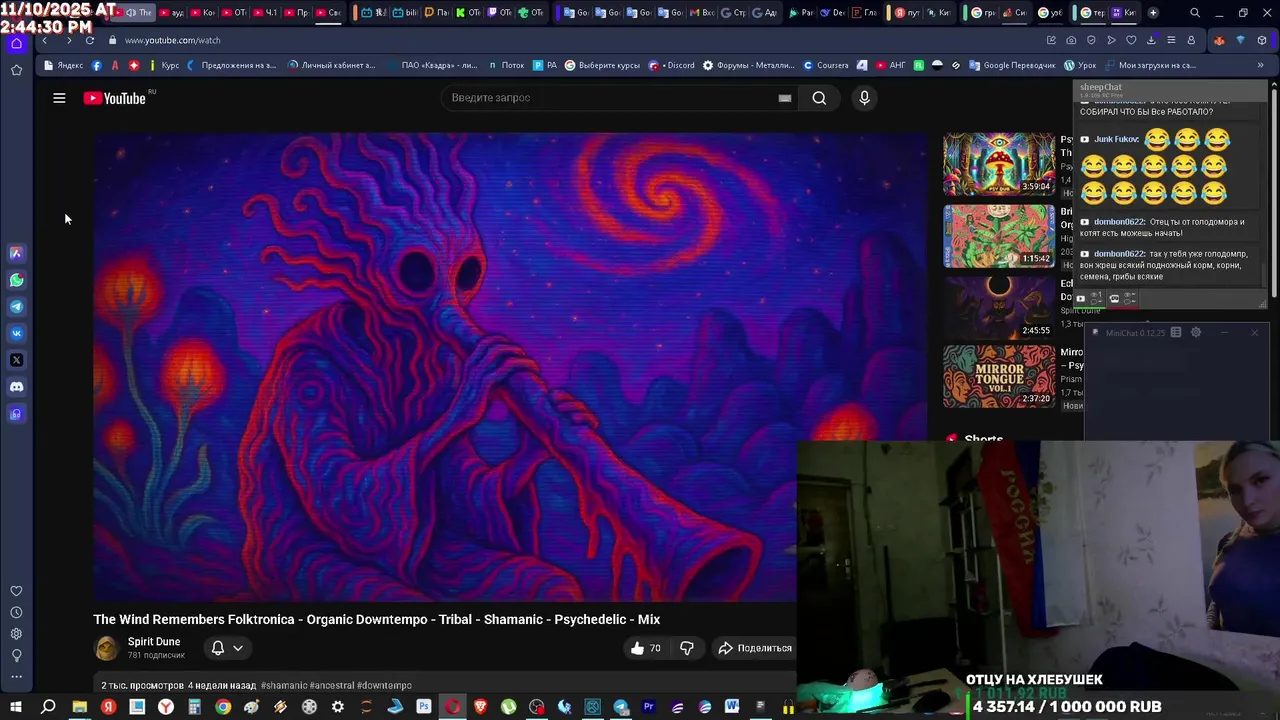
Task: Open the Google Переводчик bookmark
Action: tap(1011, 65)
